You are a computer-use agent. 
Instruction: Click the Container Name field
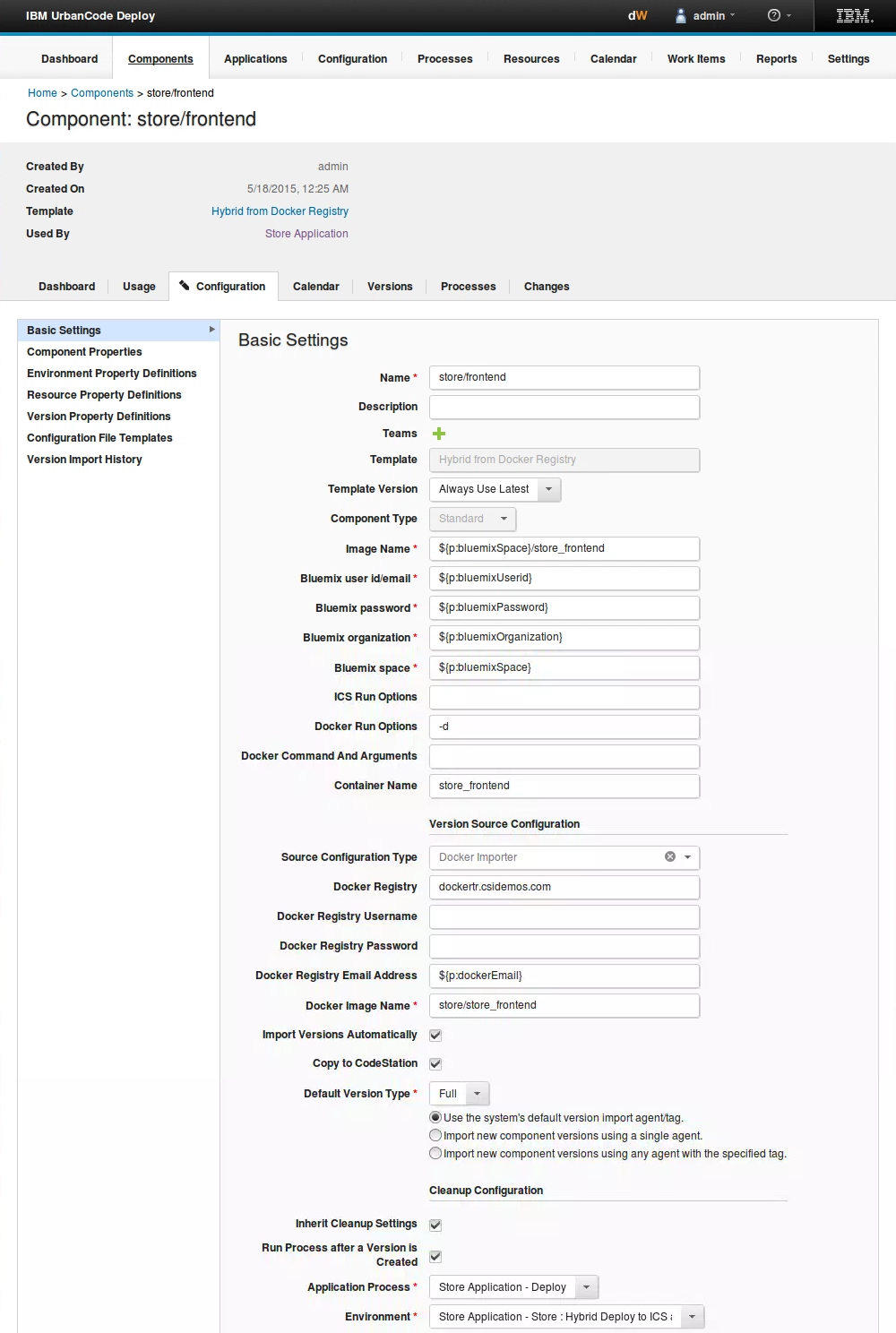pos(564,786)
